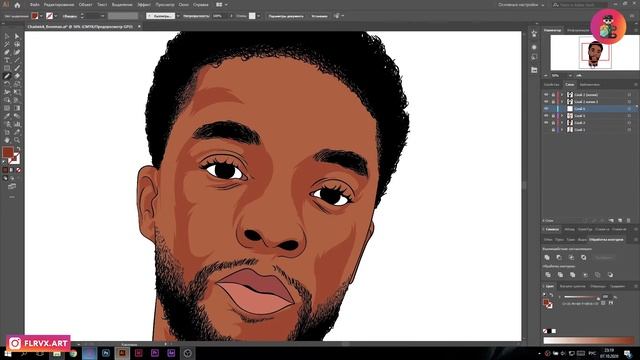The height and width of the screenshot is (360, 640).
Task: Select the Type tool
Action: [x=7, y=60]
